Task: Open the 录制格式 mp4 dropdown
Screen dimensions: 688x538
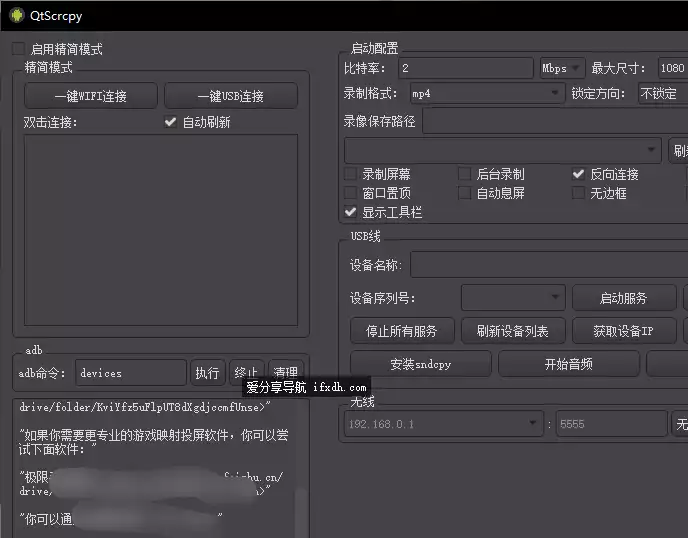Action: 487,93
